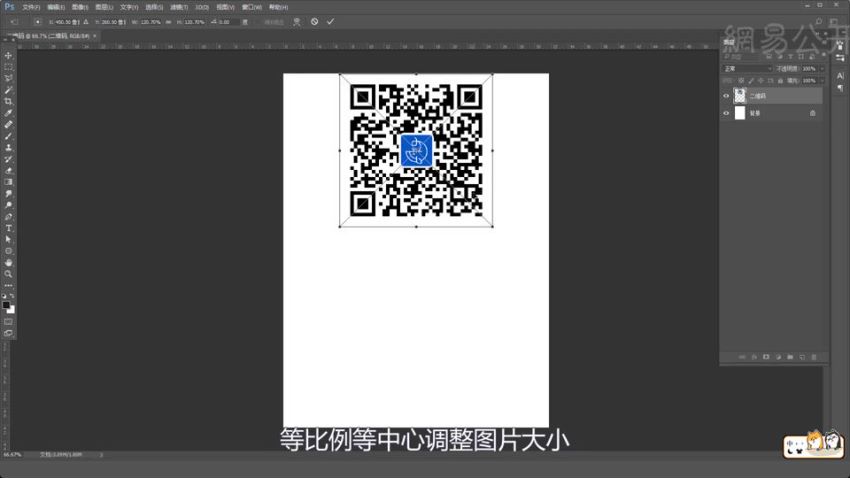Select the Horizontal Type tool
This screenshot has width=850, height=478.
(x=8, y=228)
